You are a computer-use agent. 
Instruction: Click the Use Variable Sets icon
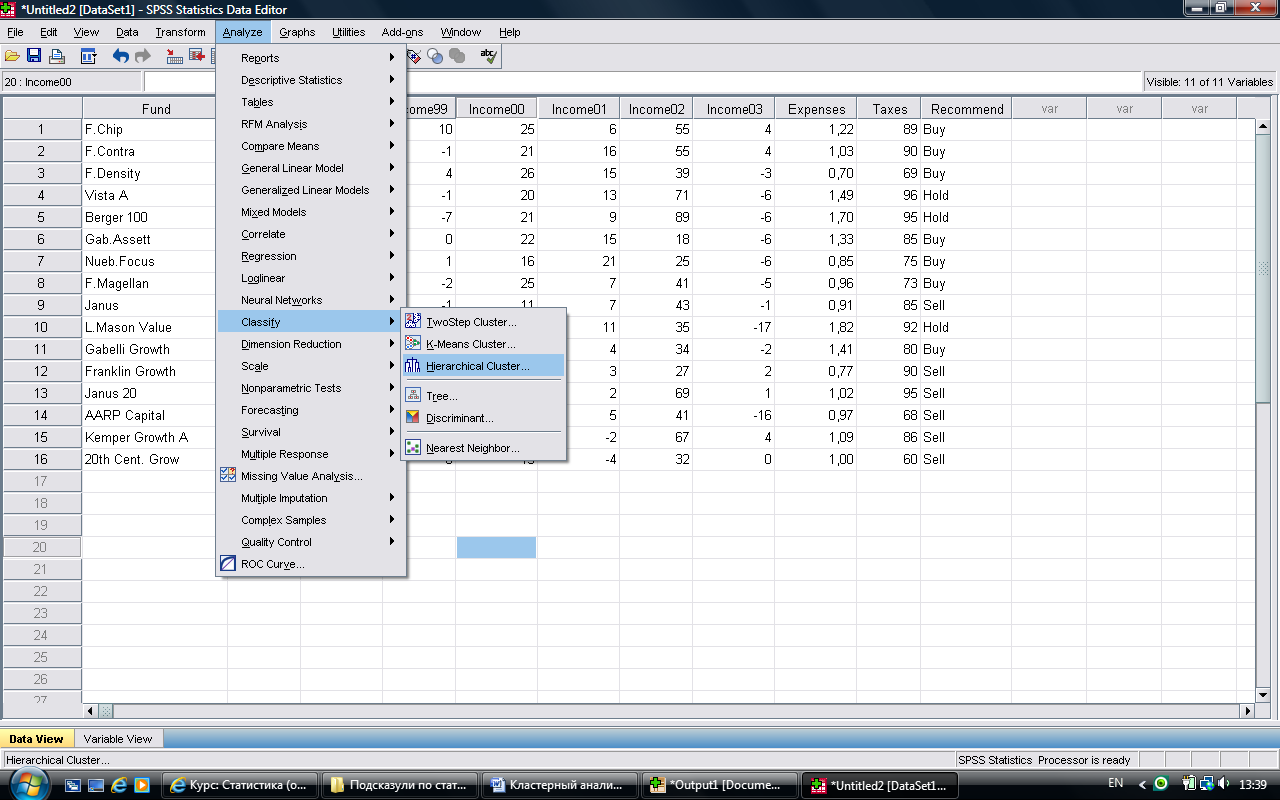pos(435,56)
